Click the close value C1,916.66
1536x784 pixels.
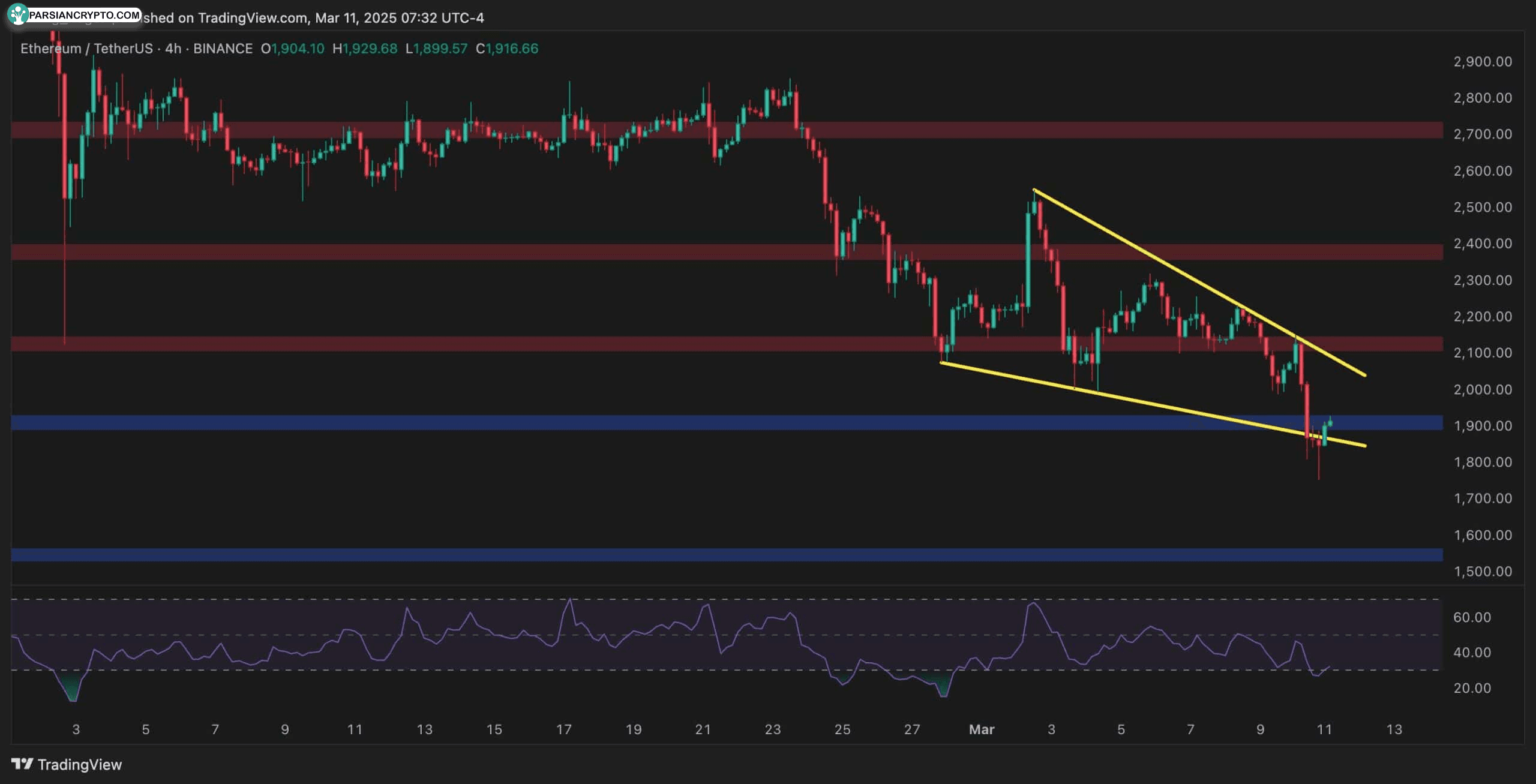click(507, 49)
